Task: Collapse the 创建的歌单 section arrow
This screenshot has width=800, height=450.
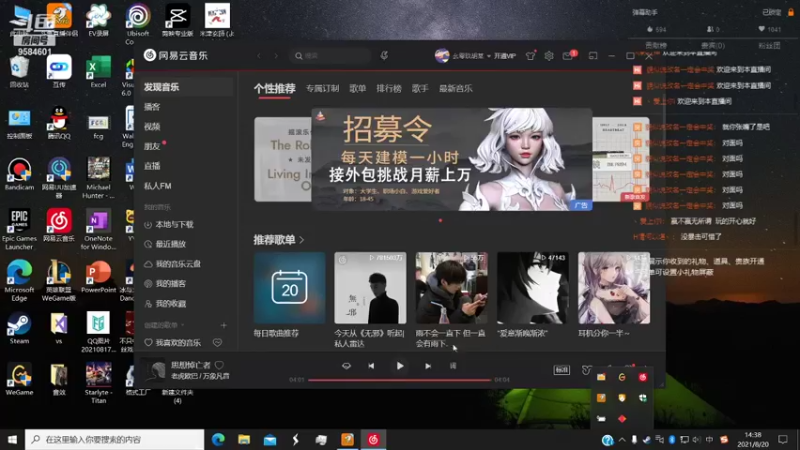Action: pos(182,325)
